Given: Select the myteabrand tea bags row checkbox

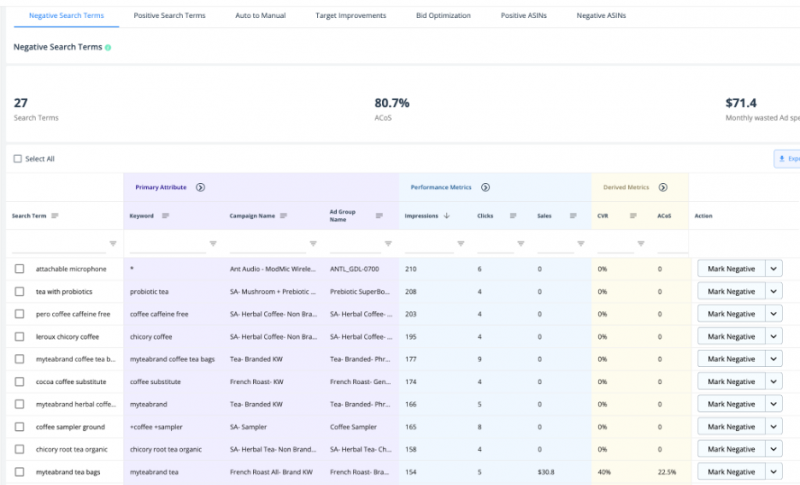Looking at the screenshot, I should pos(19,472).
